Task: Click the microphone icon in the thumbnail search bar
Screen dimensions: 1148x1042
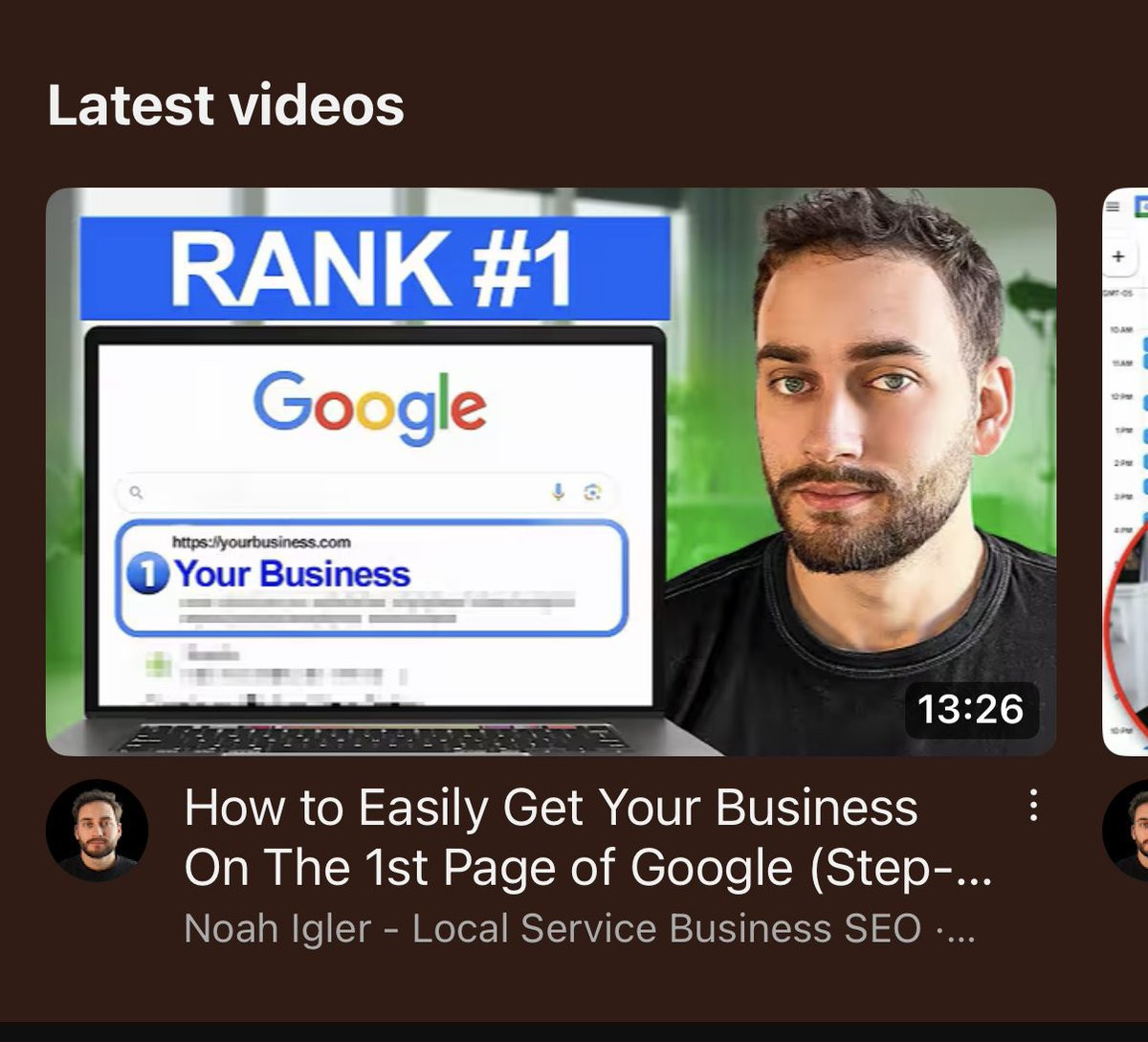Action: click(x=559, y=492)
